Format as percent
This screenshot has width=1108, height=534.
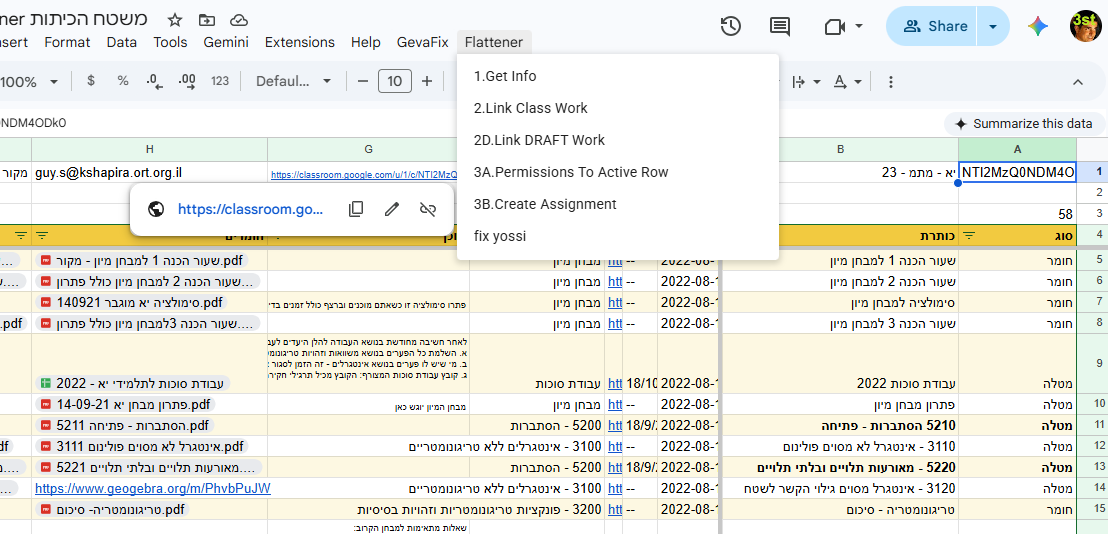pyautogui.click(x=123, y=81)
